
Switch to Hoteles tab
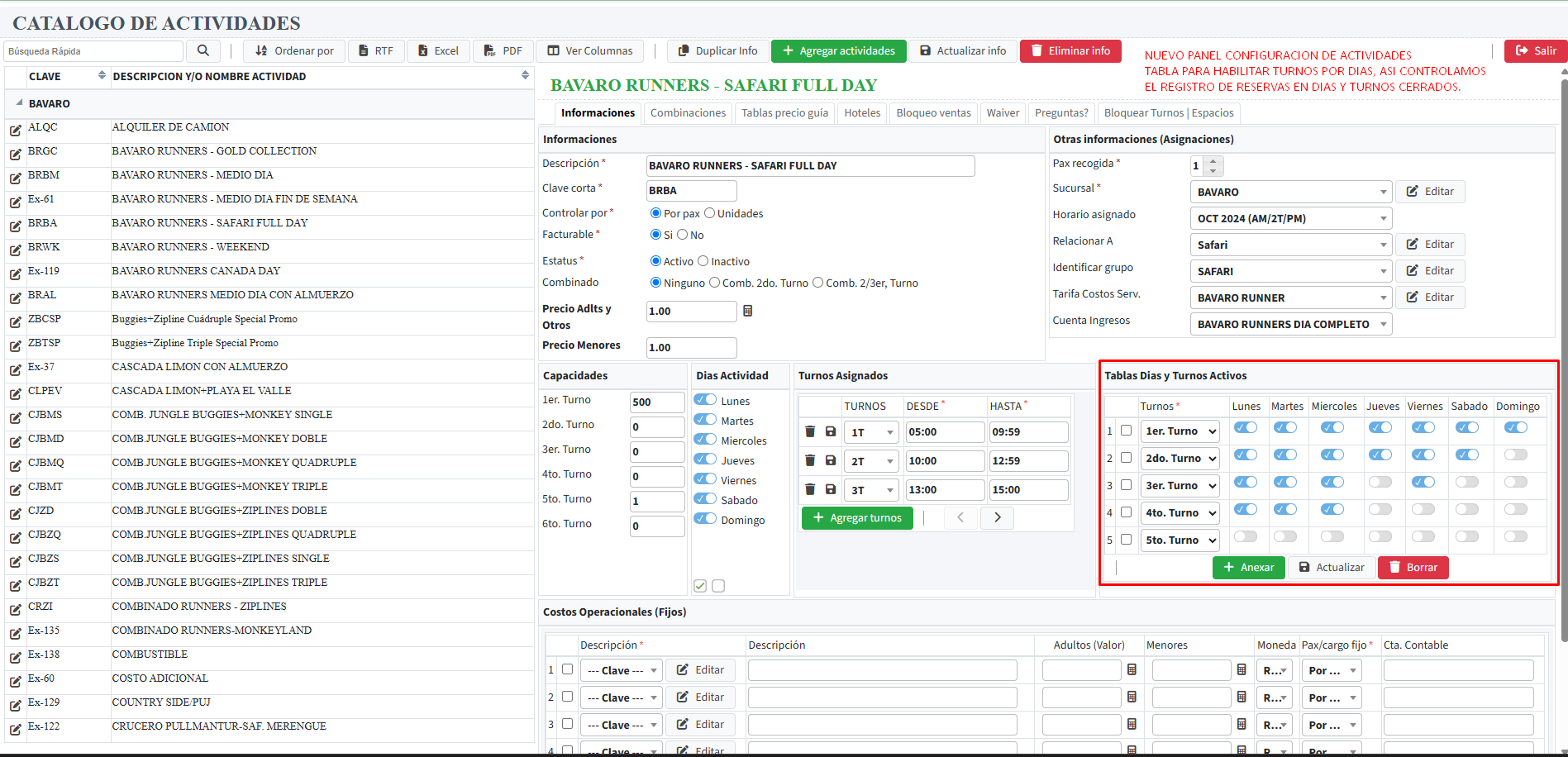862,113
